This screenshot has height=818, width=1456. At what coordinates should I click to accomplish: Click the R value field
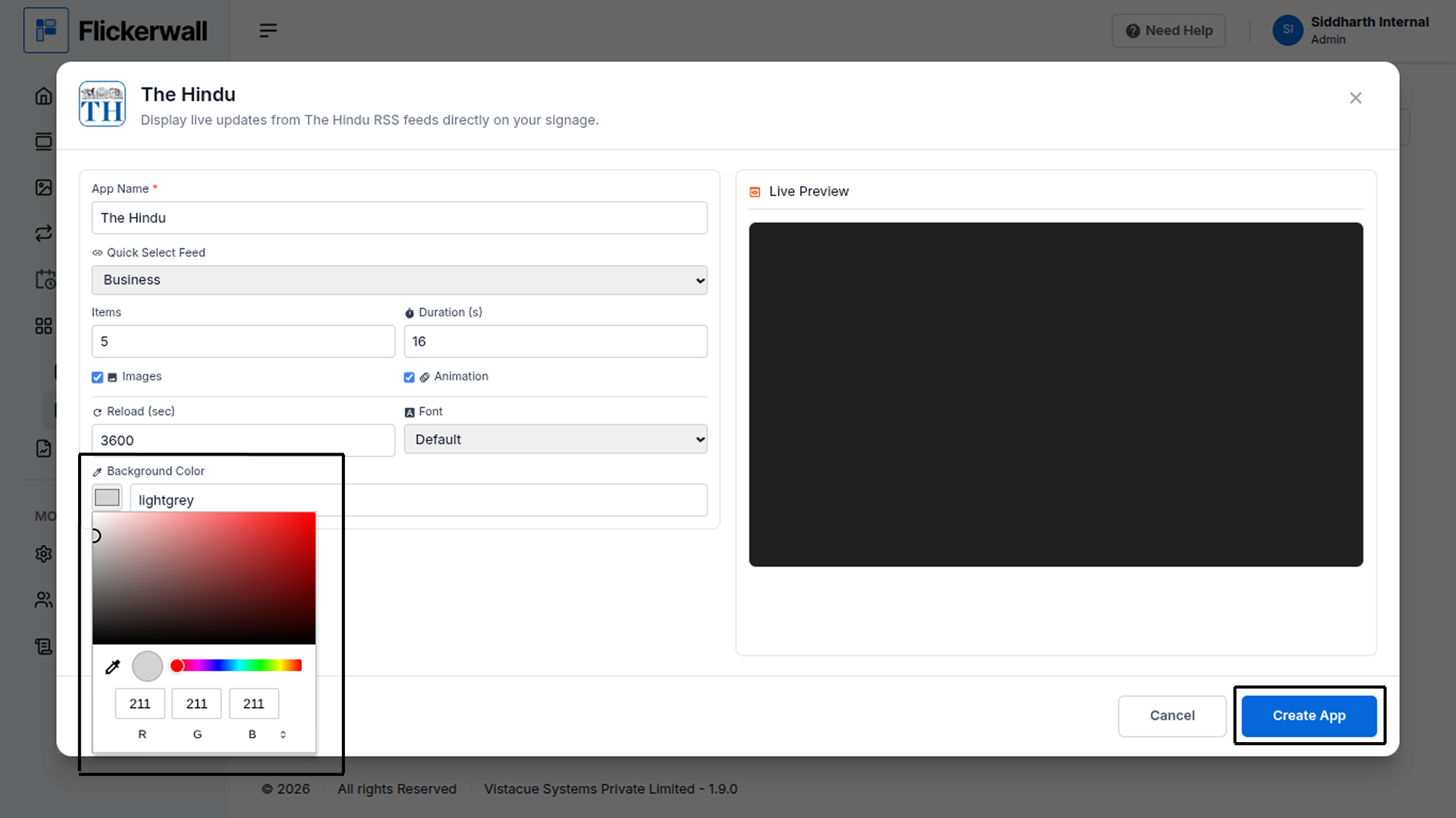click(x=140, y=704)
